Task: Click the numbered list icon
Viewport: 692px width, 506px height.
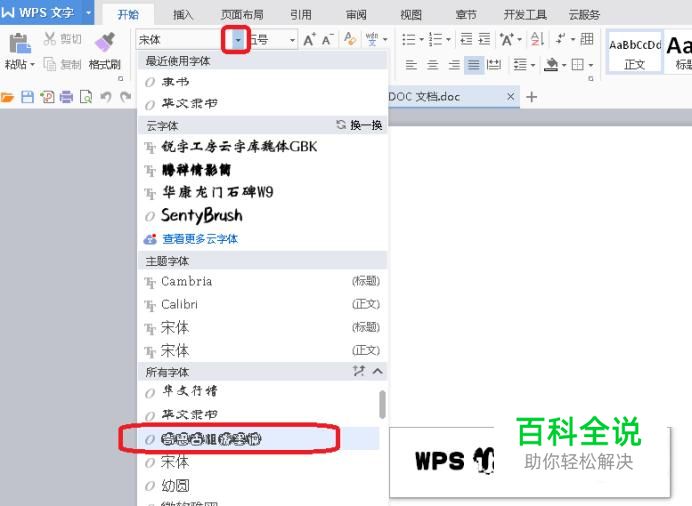Action: pos(435,39)
